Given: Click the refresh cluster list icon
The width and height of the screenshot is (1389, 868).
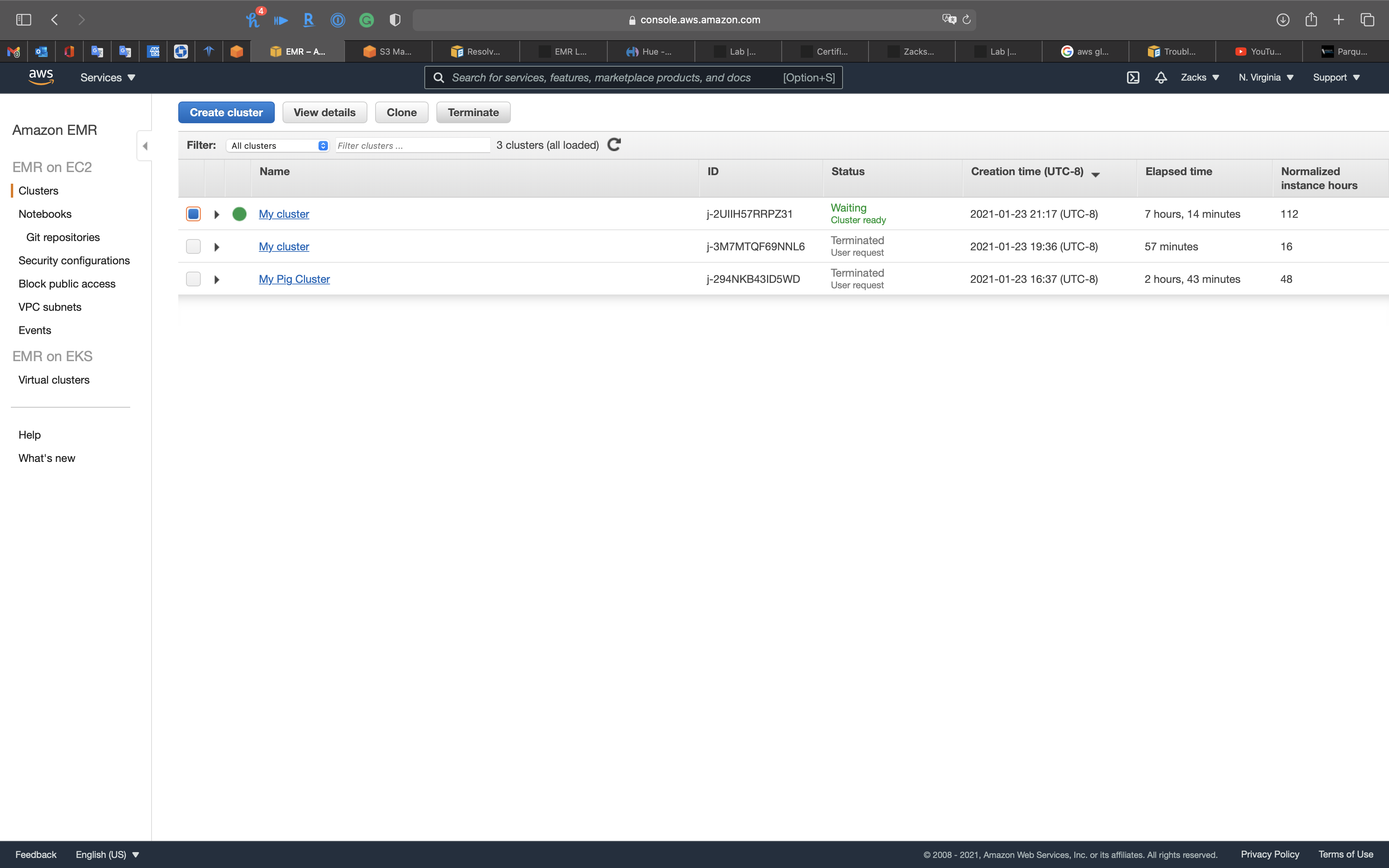Looking at the screenshot, I should (x=614, y=145).
